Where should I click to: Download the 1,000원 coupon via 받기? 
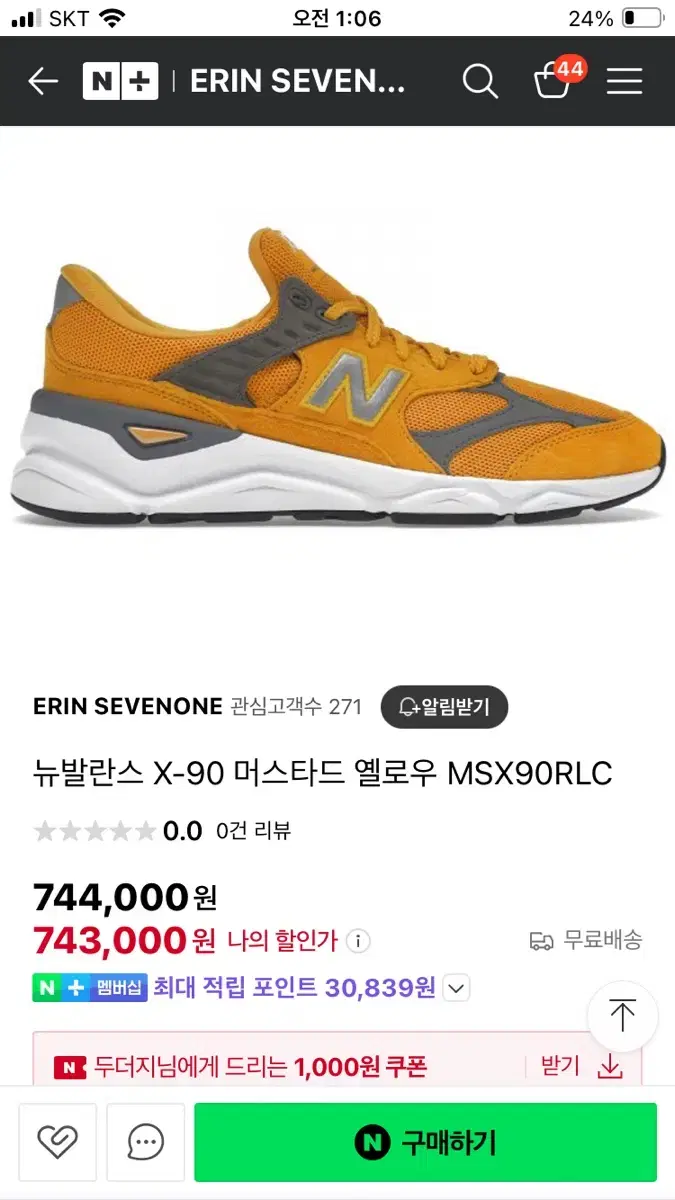pyautogui.click(x=582, y=1066)
